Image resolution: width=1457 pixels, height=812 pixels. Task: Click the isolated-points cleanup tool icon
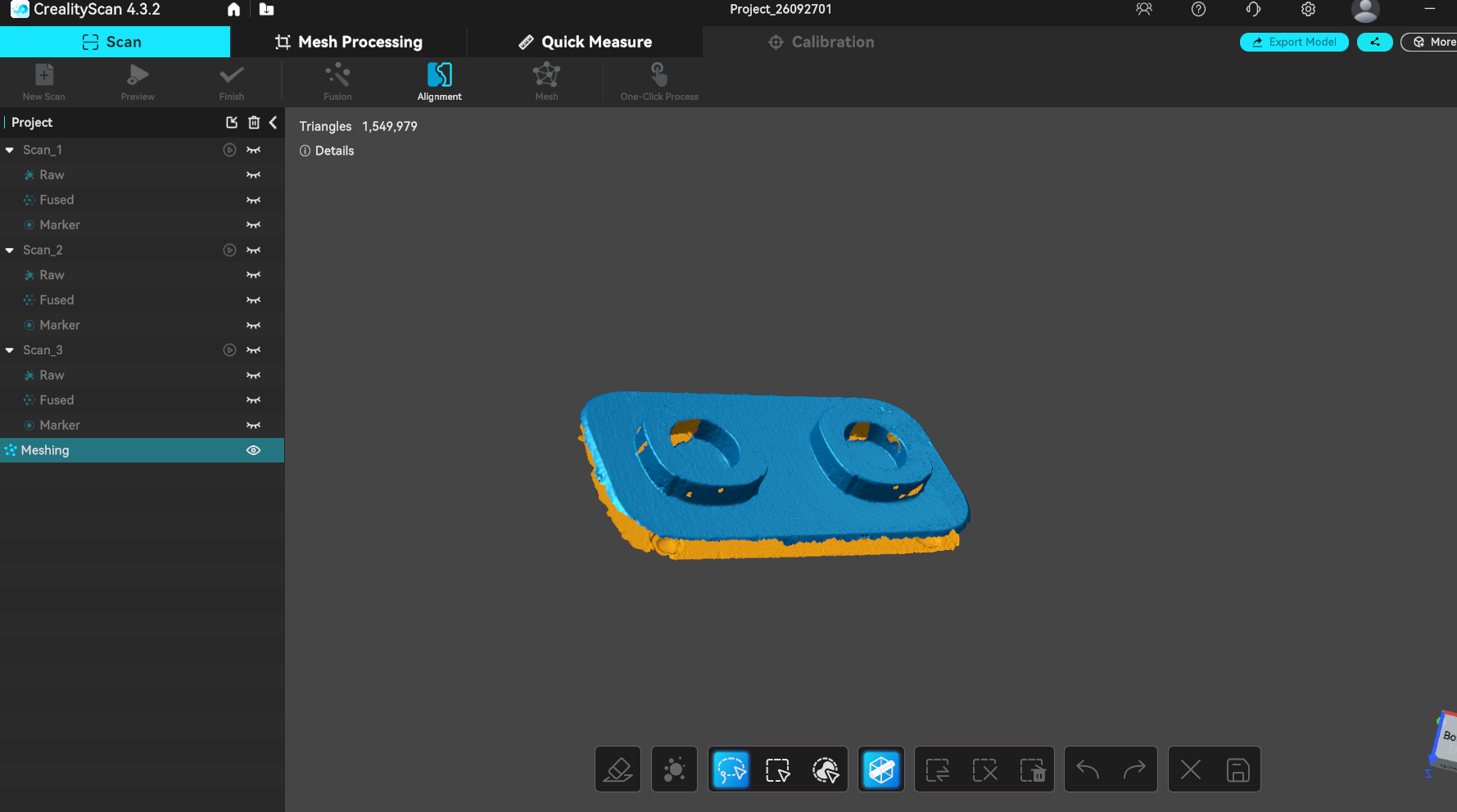pos(674,769)
